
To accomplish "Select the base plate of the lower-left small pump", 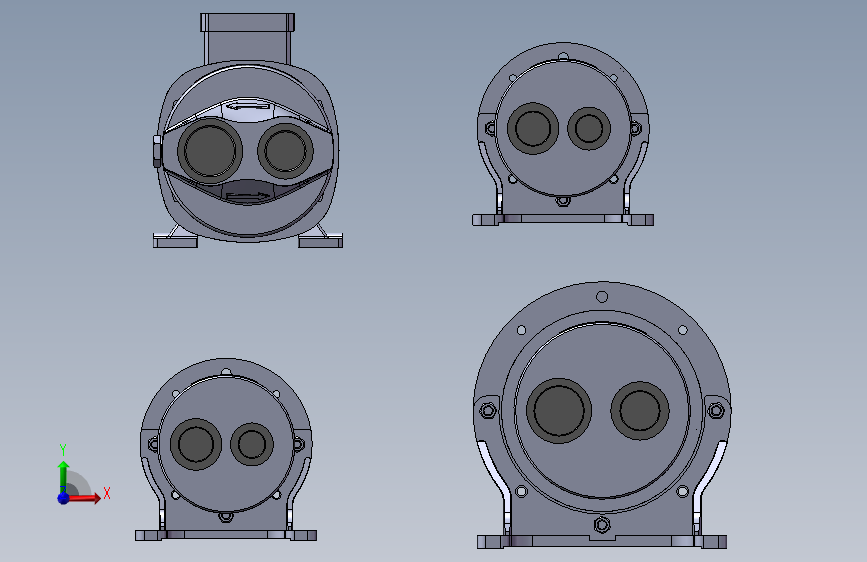I will click(x=226, y=535).
